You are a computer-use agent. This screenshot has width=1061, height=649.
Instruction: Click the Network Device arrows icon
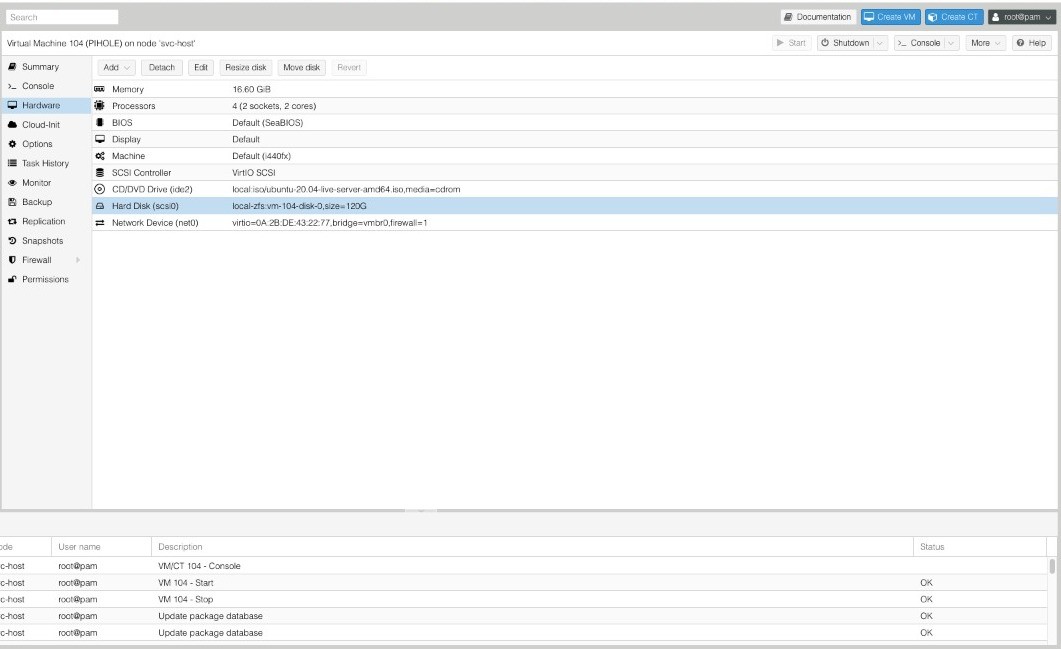(x=100, y=222)
